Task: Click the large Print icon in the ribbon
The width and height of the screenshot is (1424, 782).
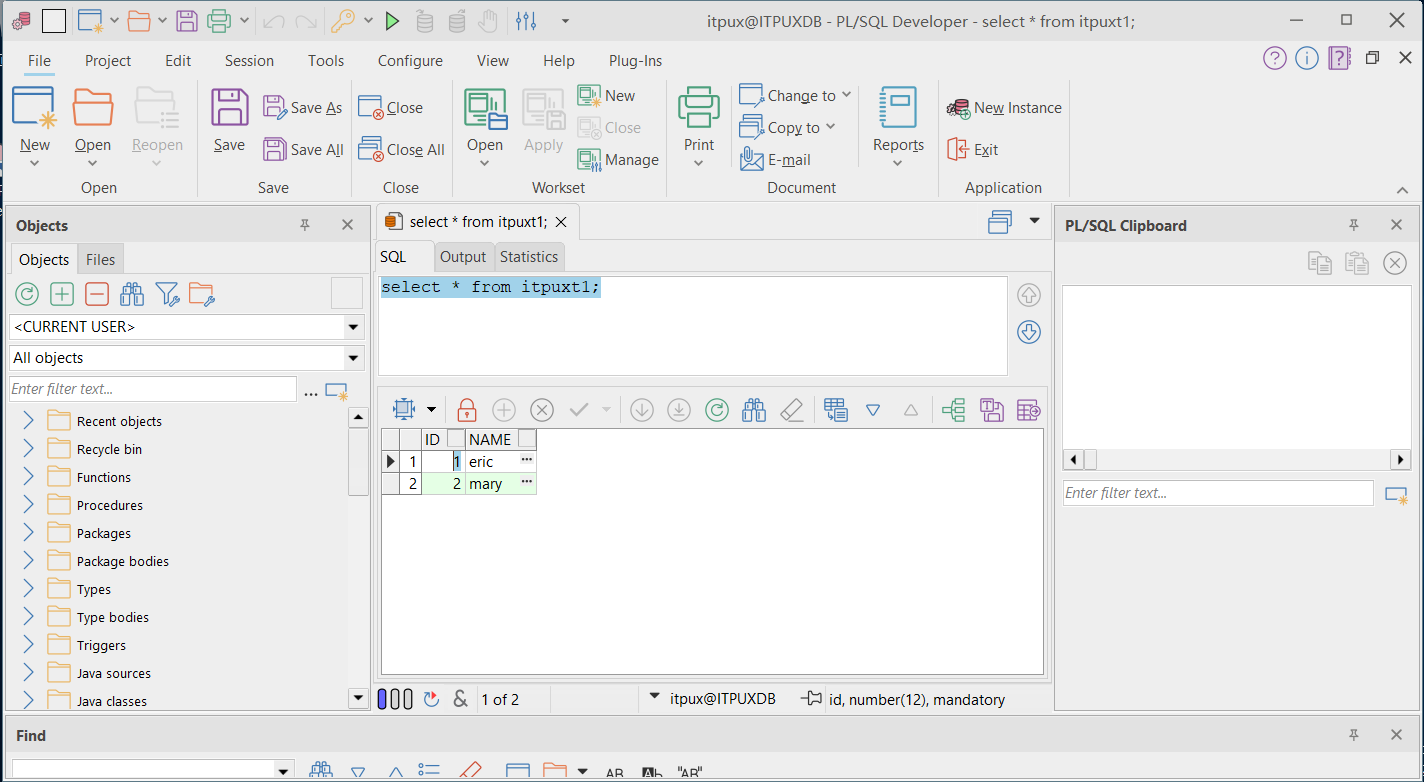Action: coord(699,107)
